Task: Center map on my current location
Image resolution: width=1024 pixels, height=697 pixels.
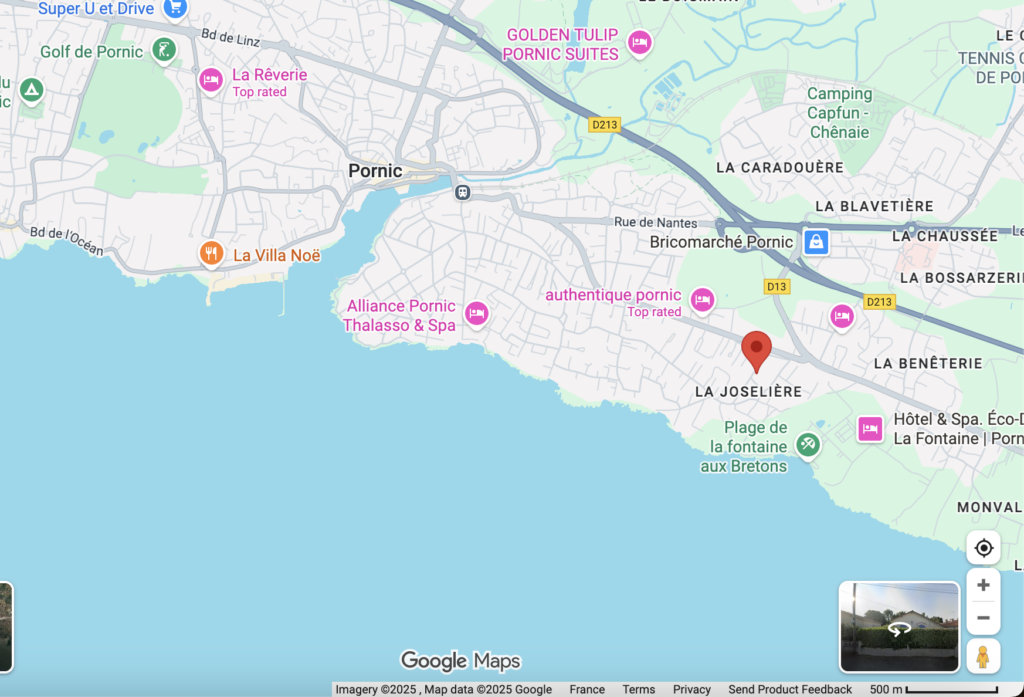Action: click(983, 548)
